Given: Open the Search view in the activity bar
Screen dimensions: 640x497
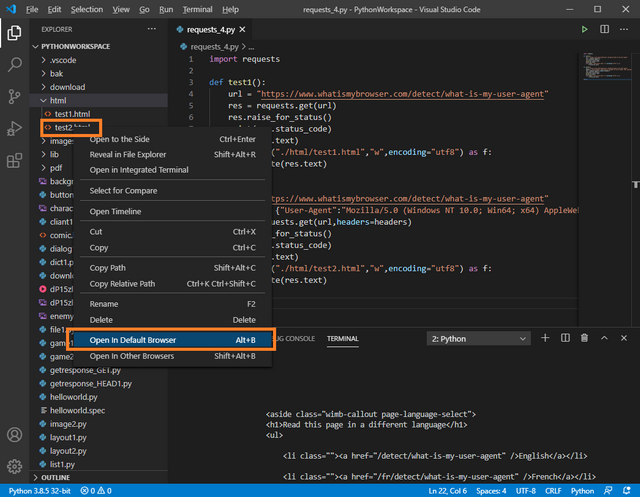Looking at the screenshot, I should (x=14, y=64).
